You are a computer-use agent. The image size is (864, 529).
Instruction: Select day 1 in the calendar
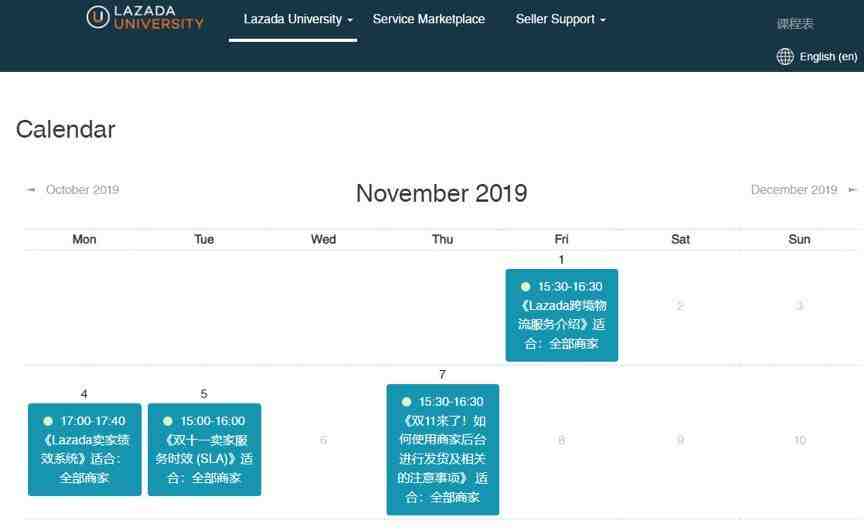coord(561,260)
